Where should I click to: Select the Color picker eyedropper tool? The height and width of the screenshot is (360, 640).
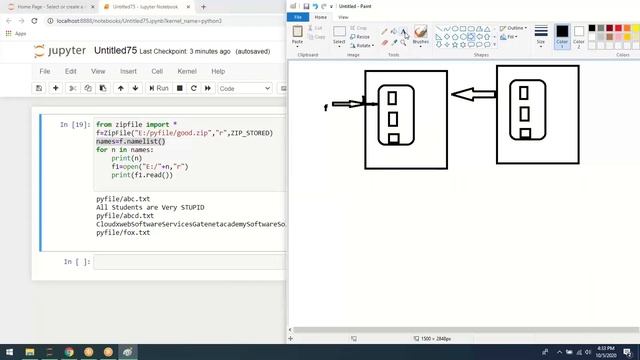[x=393, y=42]
